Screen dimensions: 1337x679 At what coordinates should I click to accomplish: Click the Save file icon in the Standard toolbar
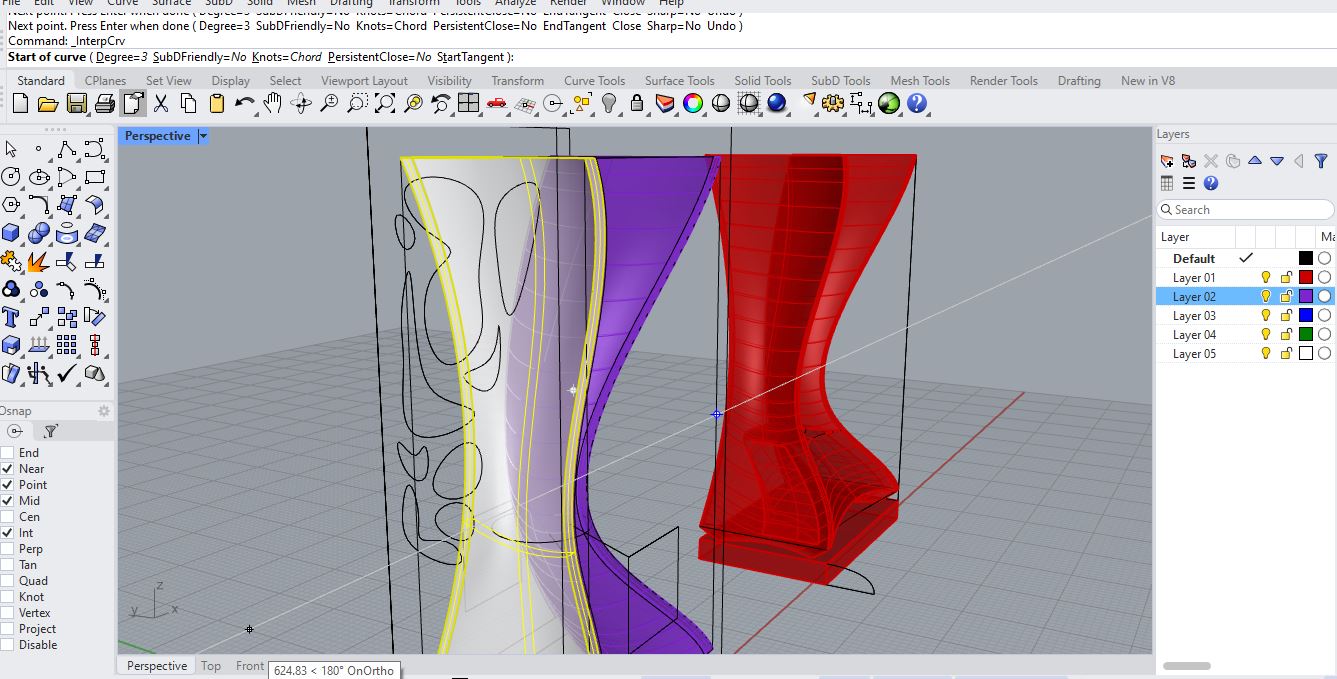(76, 104)
